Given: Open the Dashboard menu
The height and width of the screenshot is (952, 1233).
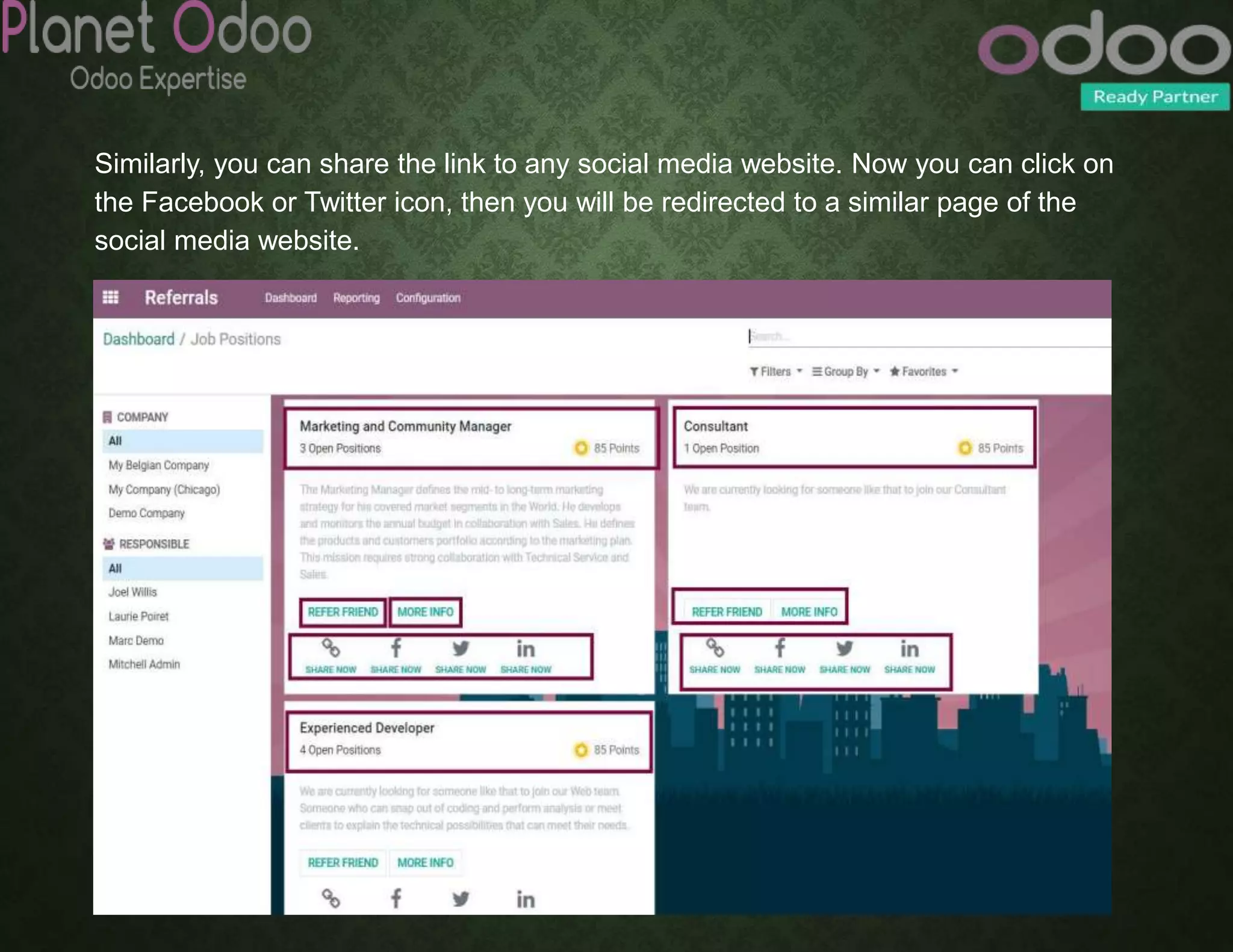Looking at the screenshot, I should point(291,298).
